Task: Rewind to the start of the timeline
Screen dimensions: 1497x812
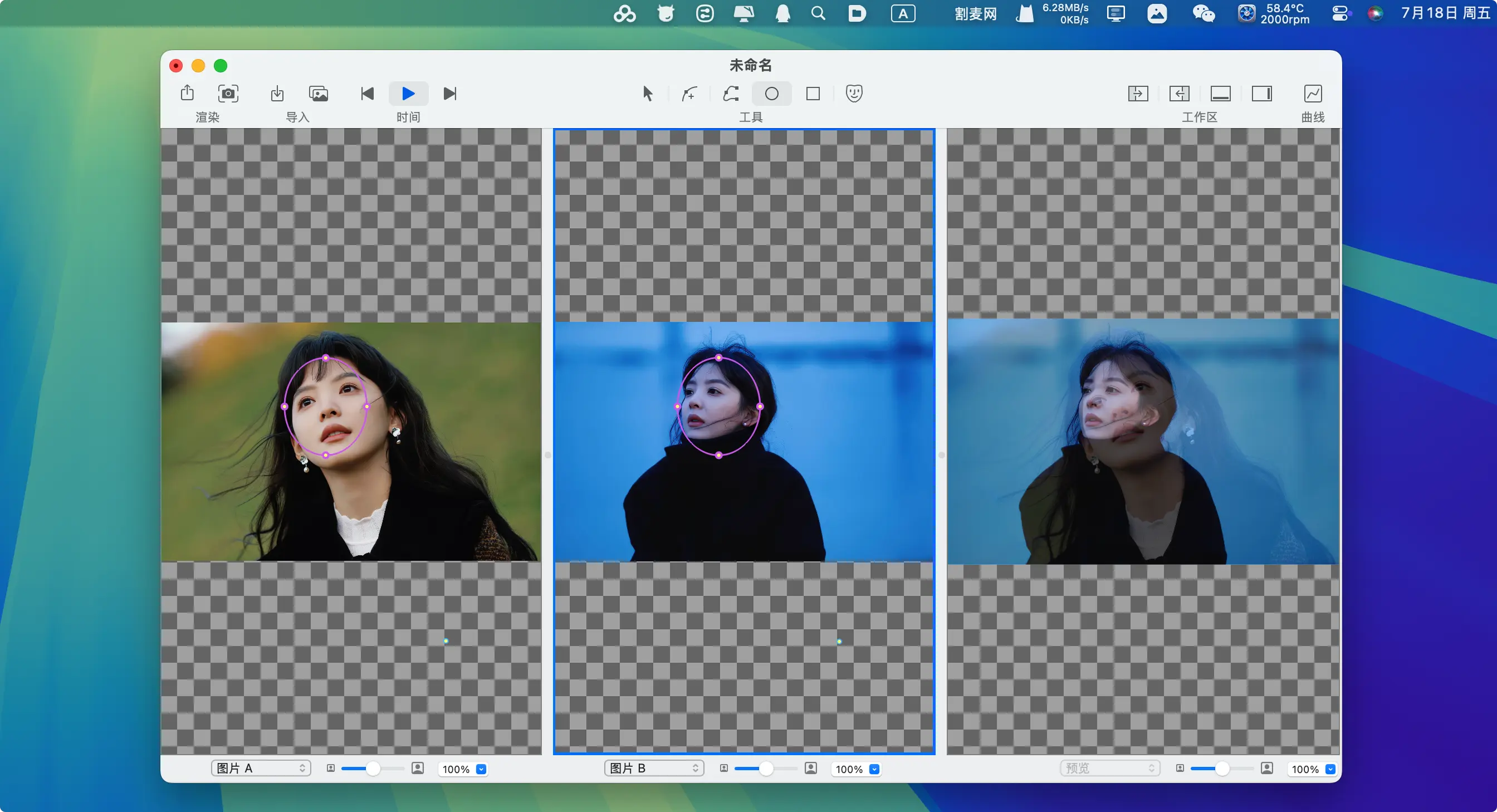Action: click(367, 94)
